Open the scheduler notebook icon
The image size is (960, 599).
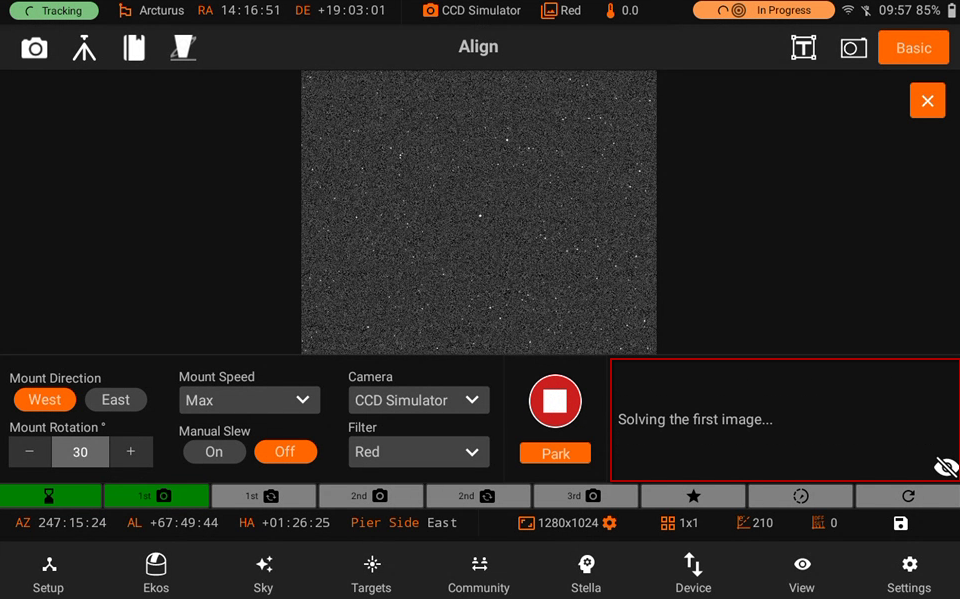point(134,48)
